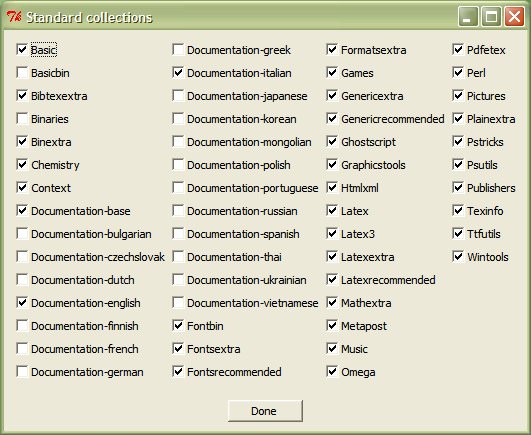Minimize the Standard collections window

coord(468,16)
